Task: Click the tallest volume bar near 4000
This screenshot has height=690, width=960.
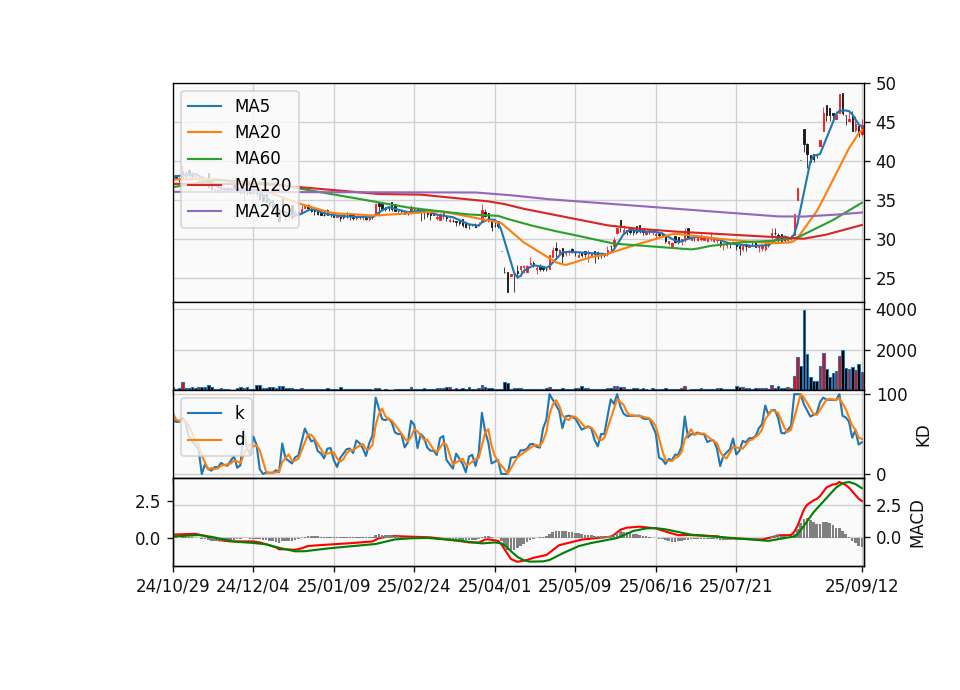Action: click(x=804, y=350)
